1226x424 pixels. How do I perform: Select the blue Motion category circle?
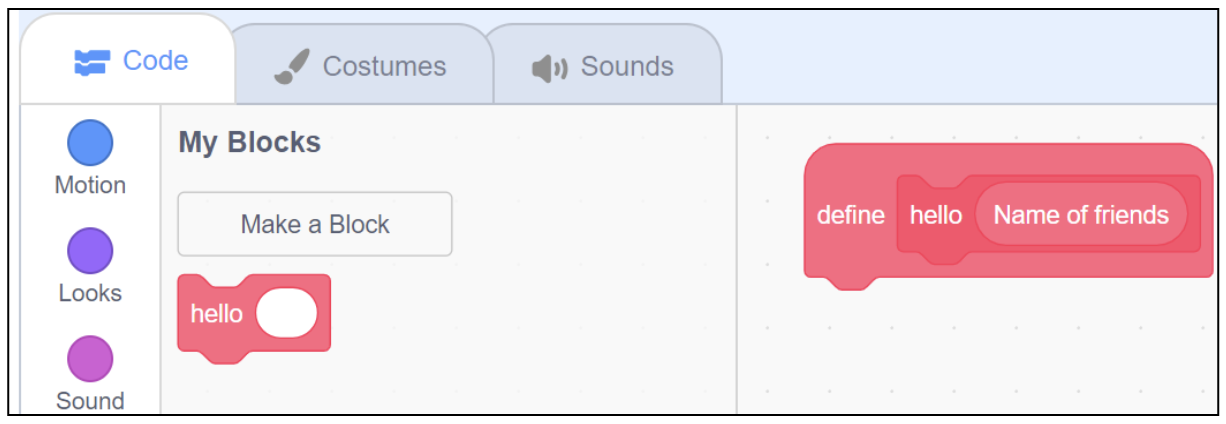(x=90, y=142)
